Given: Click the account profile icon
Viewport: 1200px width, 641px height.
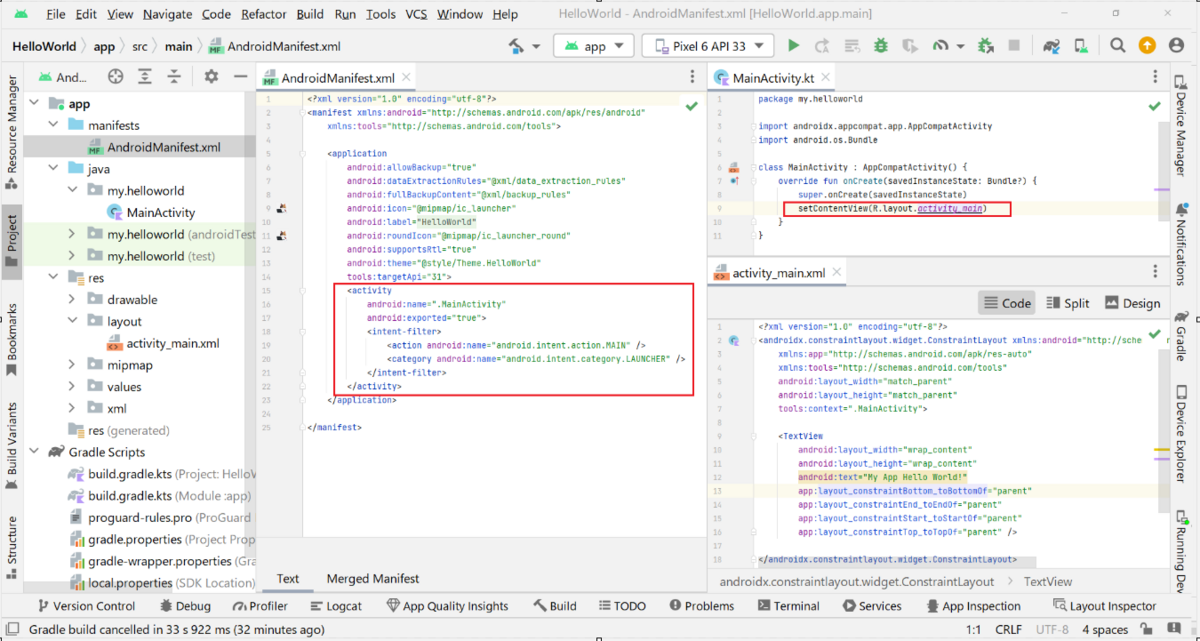Looking at the screenshot, I should click(1176, 46).
